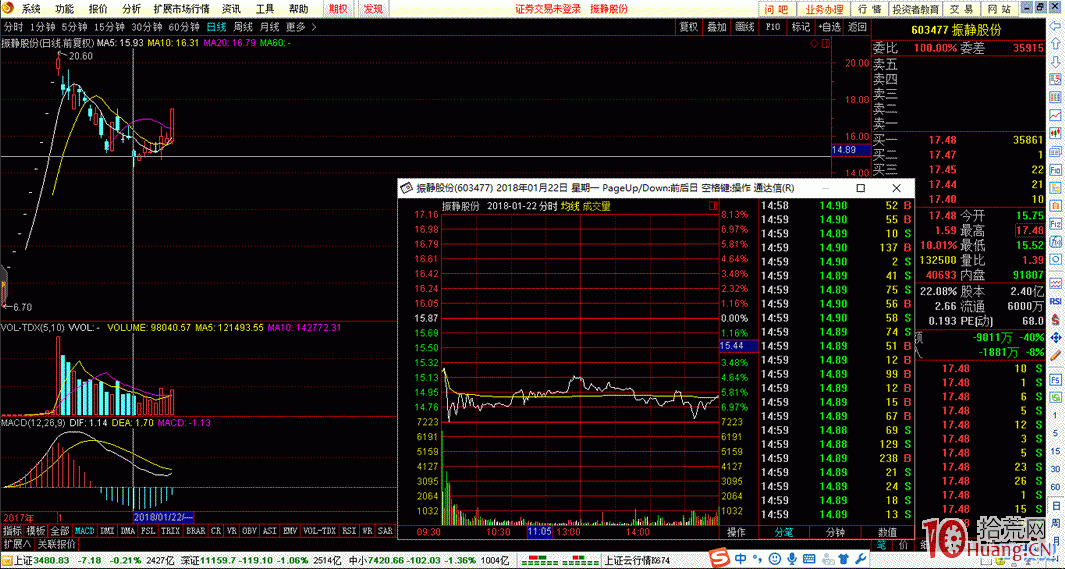Open the 投资者教育 section
This screenshot has height=569, width=1065.
915,9
